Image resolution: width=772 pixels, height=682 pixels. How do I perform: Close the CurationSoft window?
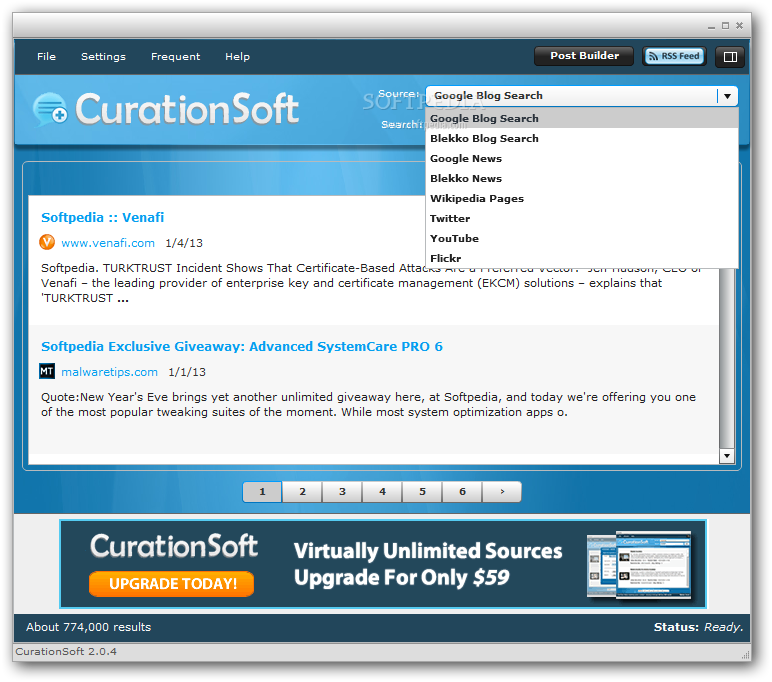pos(740,26)
